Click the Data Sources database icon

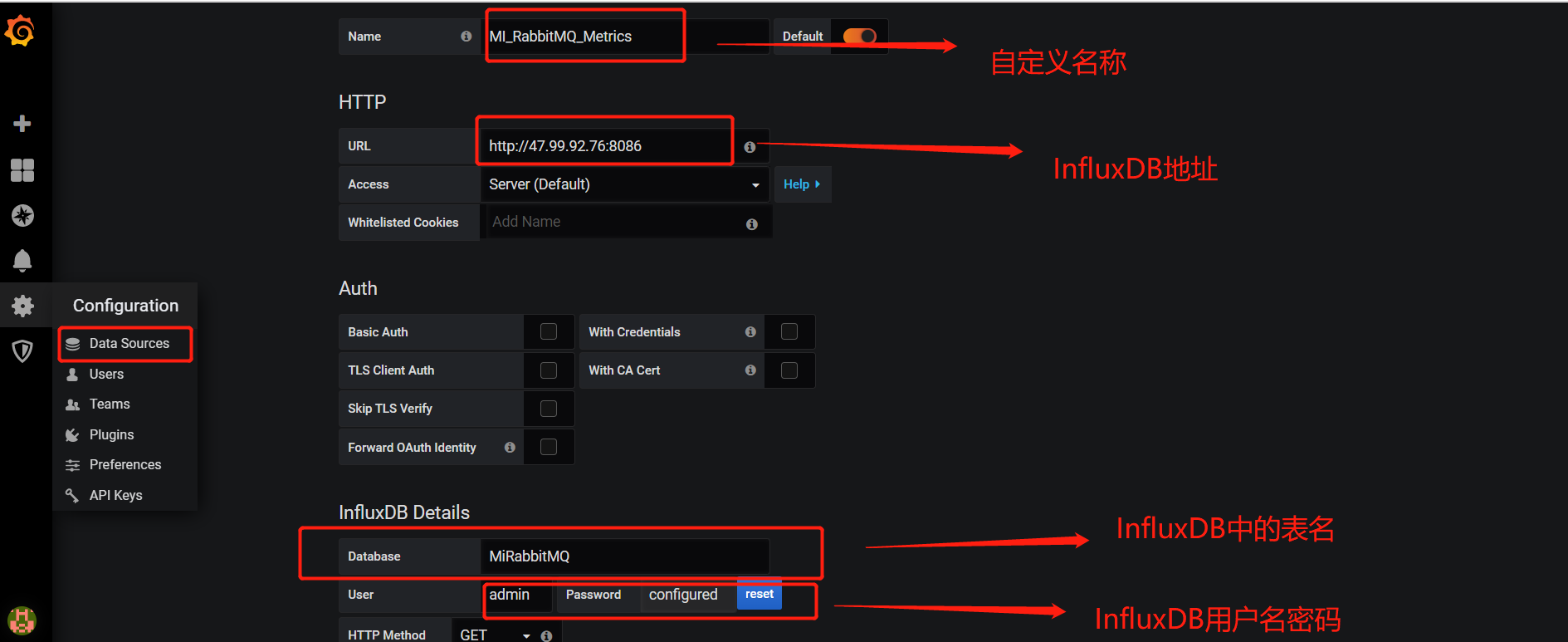click(x=73, y=344)
